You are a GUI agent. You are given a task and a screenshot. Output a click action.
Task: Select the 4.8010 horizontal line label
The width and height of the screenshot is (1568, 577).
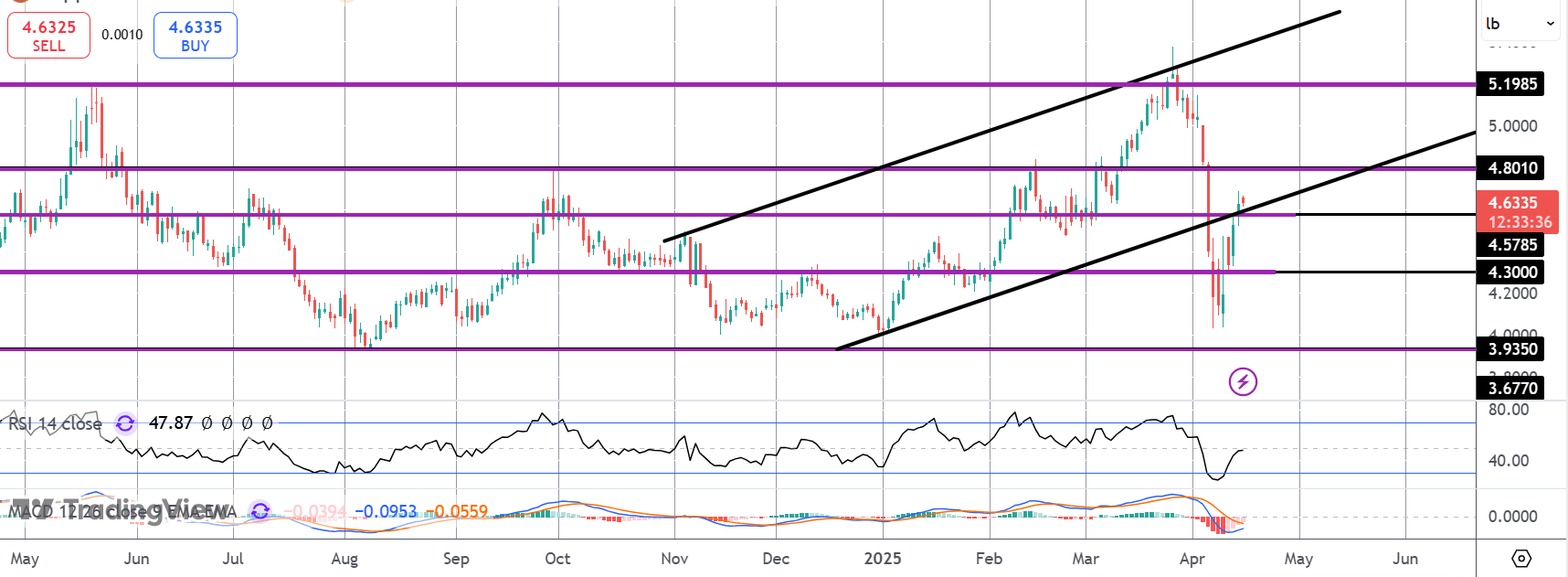(x=1512, y=168)
